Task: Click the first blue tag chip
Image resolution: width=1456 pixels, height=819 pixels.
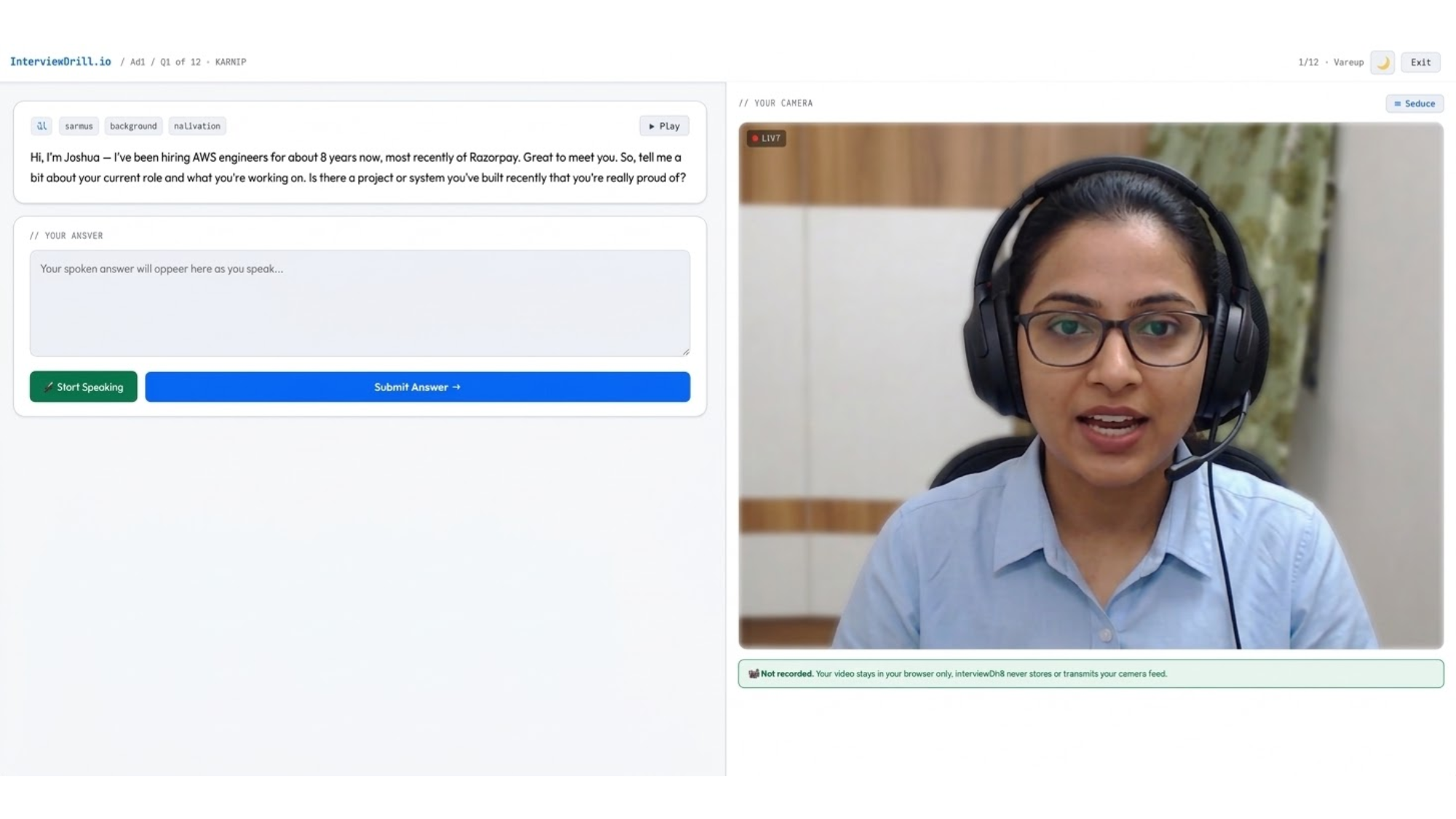Action: point(41,126)
